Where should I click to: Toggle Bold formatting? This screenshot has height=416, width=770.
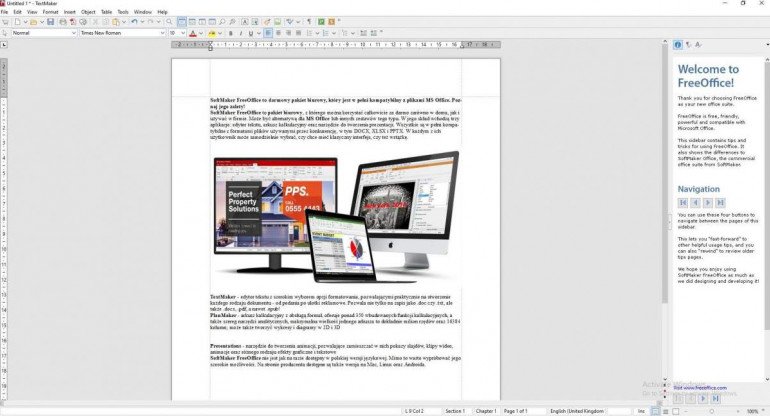(x=230, y=33)
